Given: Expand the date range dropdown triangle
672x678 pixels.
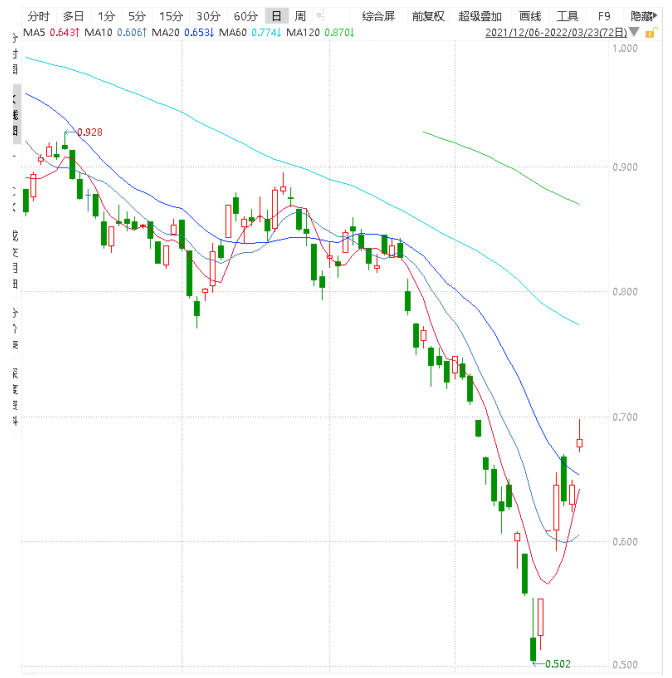Looking at the screenshot, I should pyautogui.click(x=634, y=32).
